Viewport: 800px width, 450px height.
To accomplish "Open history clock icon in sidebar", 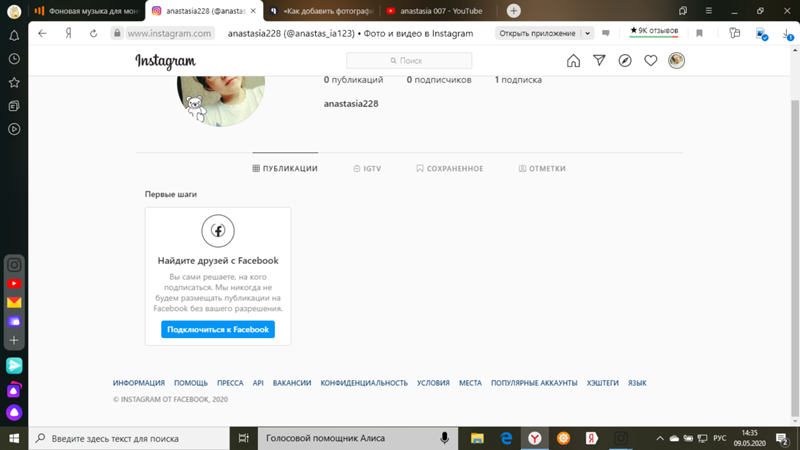I will [x=14, y=59].
